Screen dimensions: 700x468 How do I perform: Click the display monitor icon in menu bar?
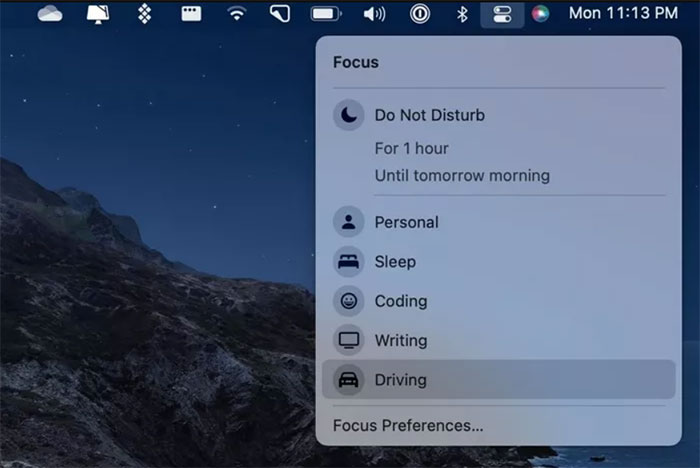[x=98, y=14]
